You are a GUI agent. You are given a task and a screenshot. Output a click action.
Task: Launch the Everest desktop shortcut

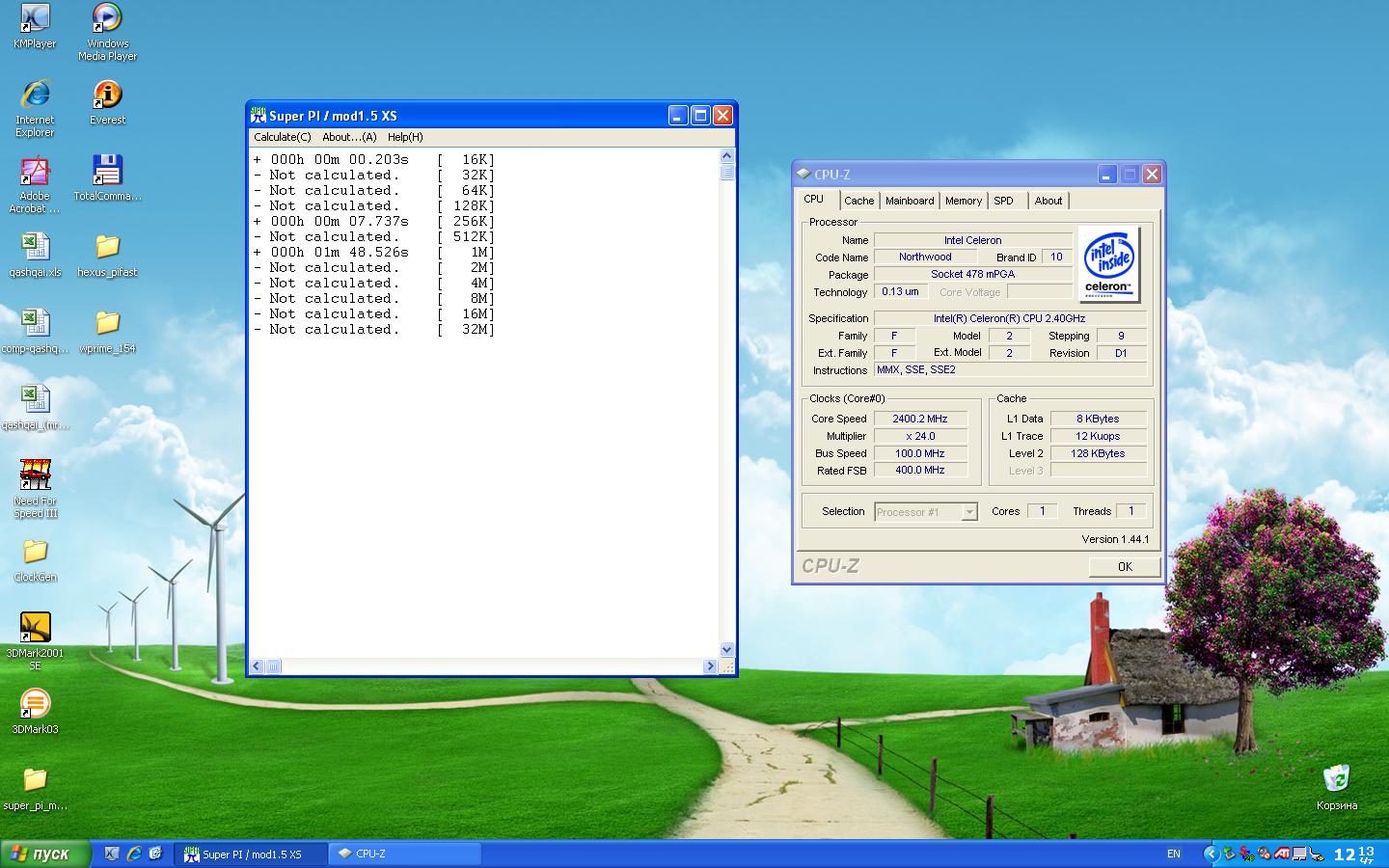pyautogui.click(x=107, y=102)
